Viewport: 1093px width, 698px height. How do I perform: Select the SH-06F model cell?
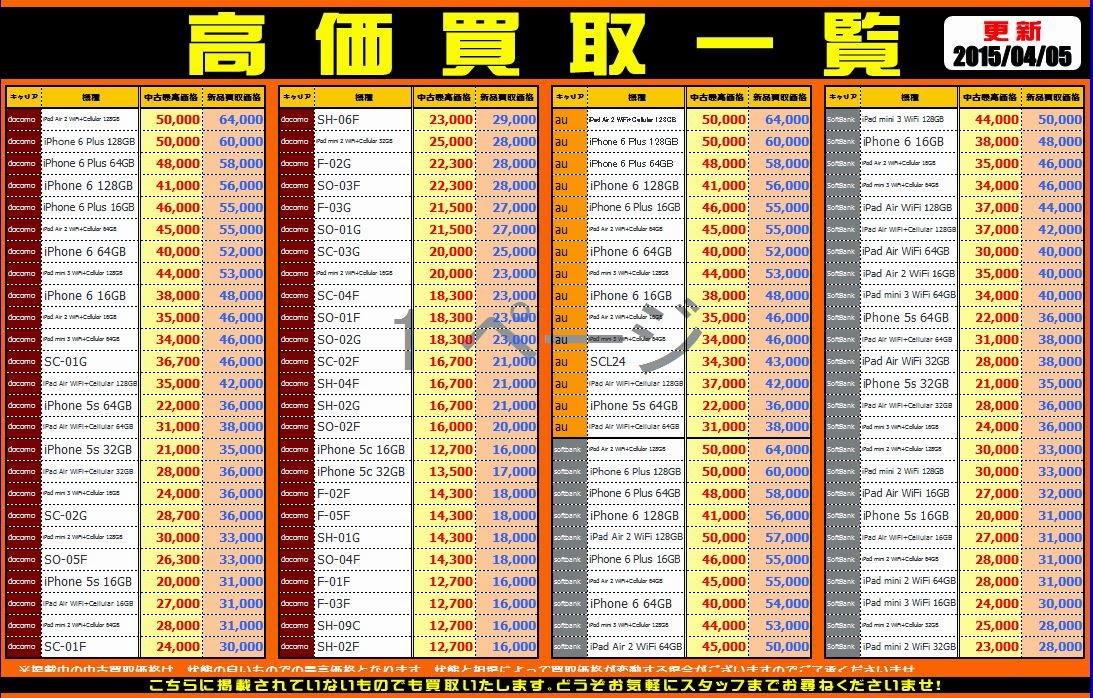pos(363,119)
